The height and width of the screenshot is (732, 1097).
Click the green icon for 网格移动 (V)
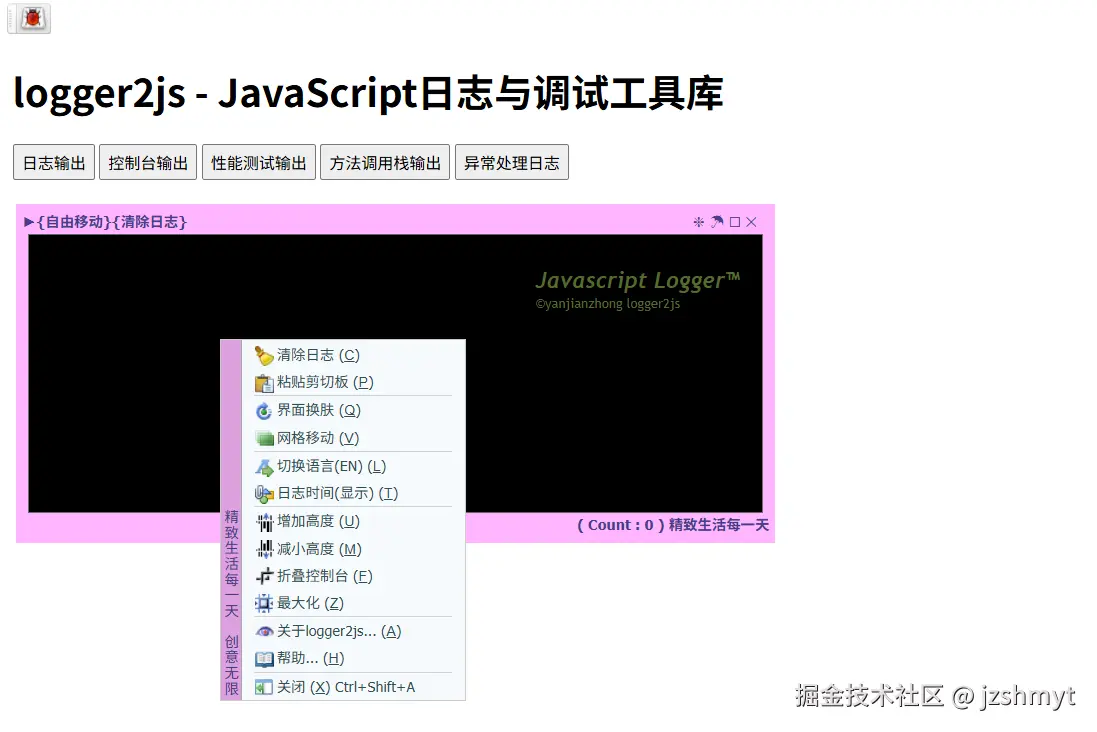[x=264, y=439]
